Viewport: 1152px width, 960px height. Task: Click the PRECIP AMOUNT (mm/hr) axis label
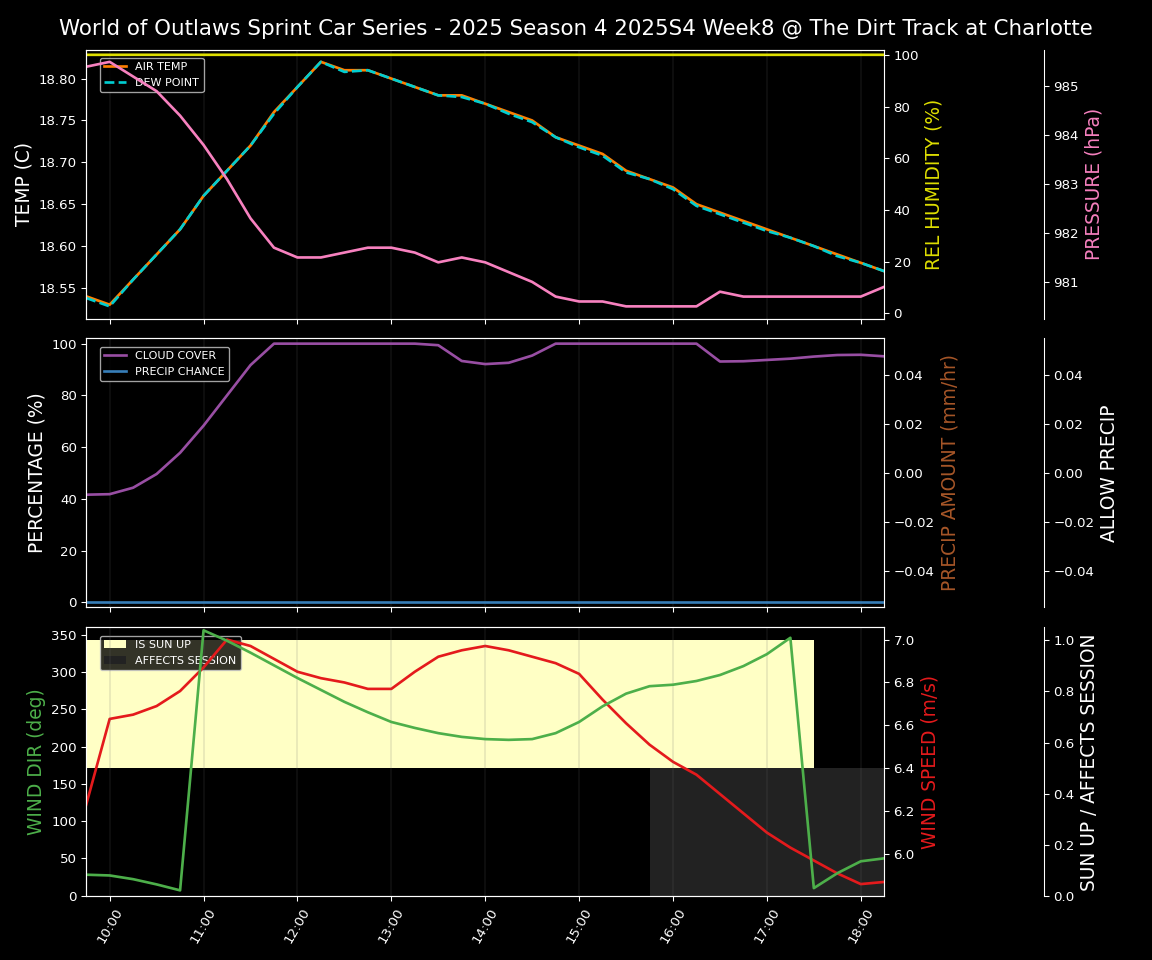[x=949, y=472]
